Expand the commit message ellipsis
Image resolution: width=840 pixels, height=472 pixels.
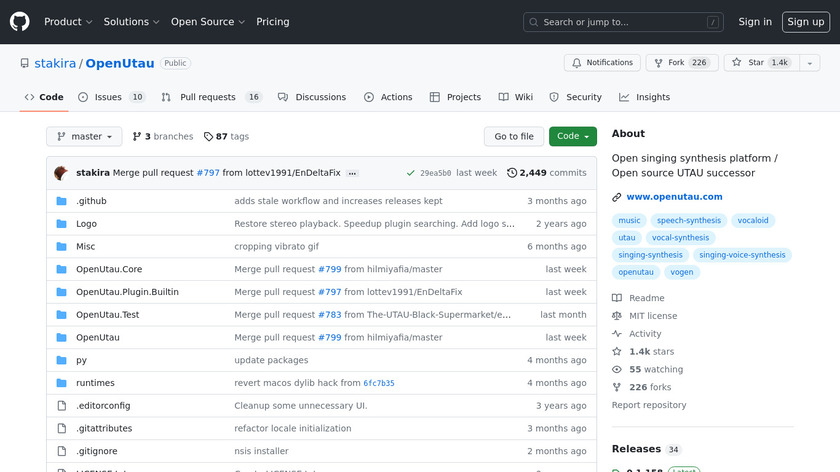pos(352,173)
